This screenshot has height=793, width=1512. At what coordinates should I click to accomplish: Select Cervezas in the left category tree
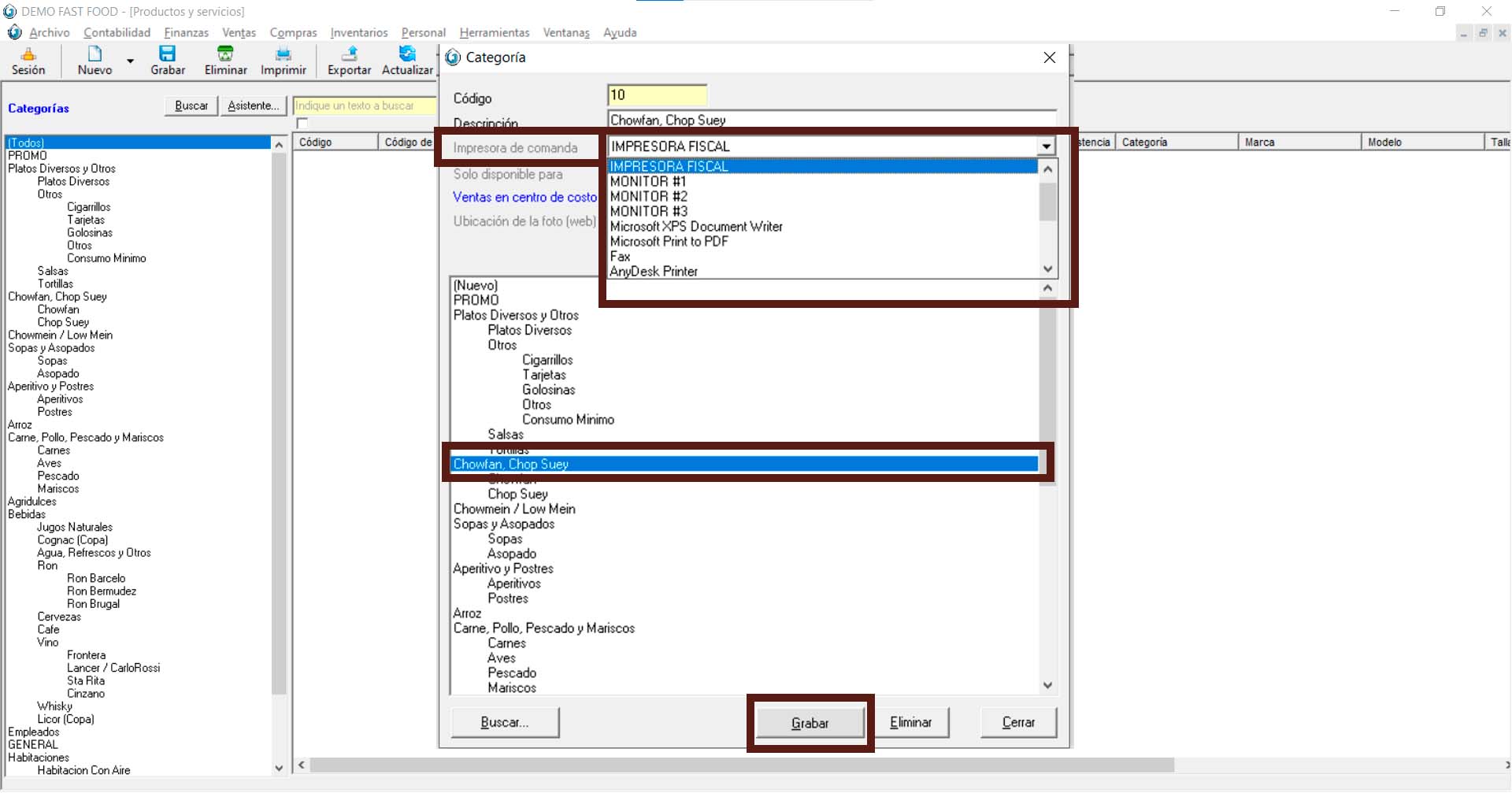(x=59, y=617)
